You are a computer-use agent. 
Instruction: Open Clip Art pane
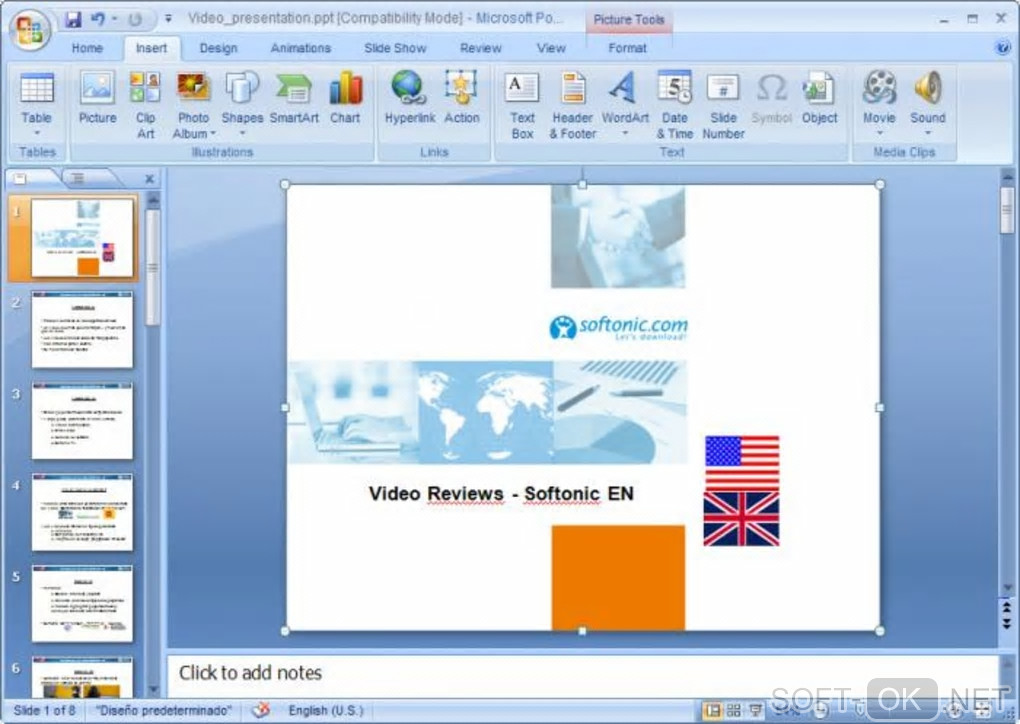click(x=146, y=105)
